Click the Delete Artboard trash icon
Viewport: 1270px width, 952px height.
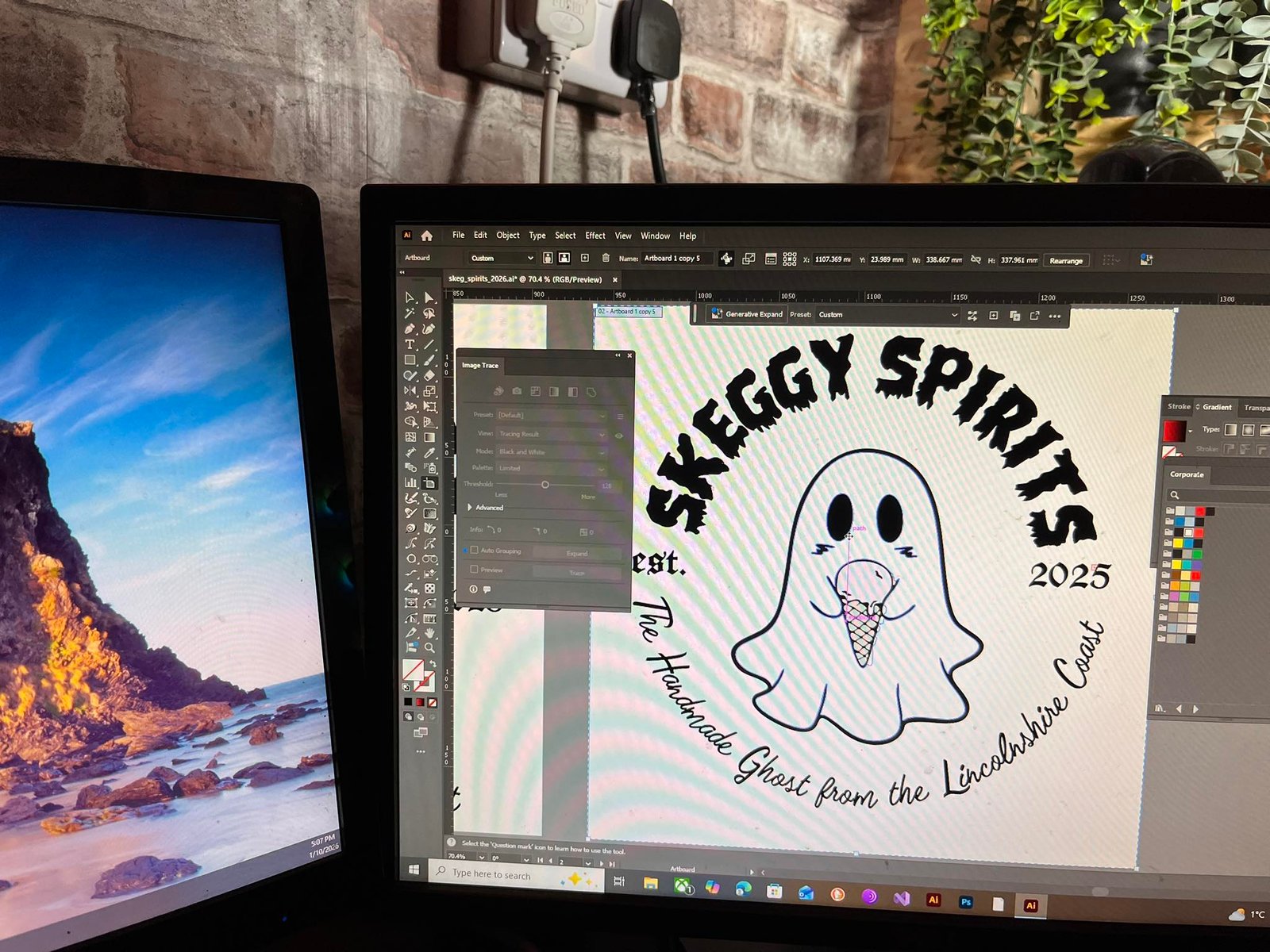pos(606,258)
